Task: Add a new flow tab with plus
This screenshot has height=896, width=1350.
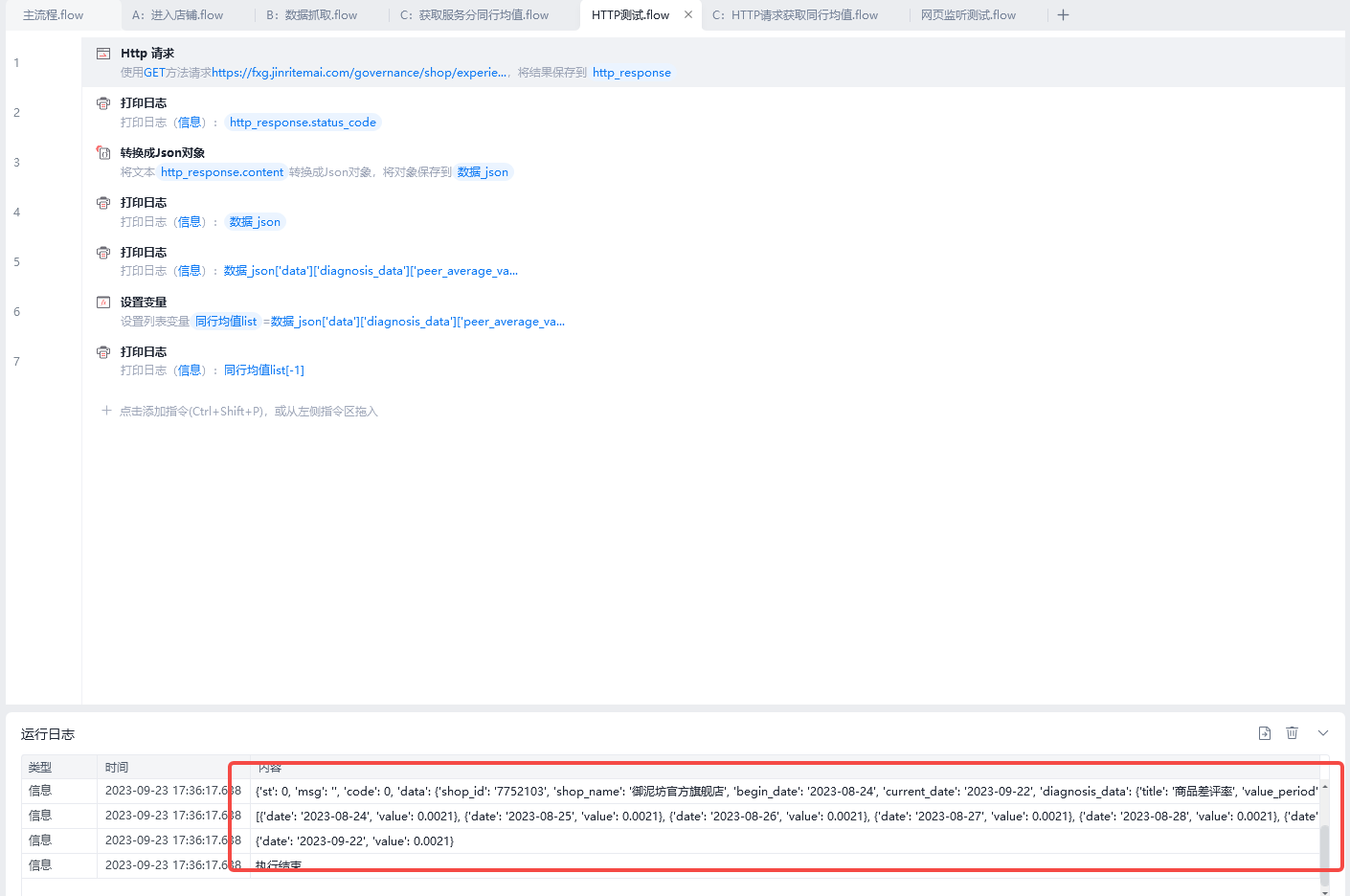Action: pyautogui.click(x=1063, y=15)
